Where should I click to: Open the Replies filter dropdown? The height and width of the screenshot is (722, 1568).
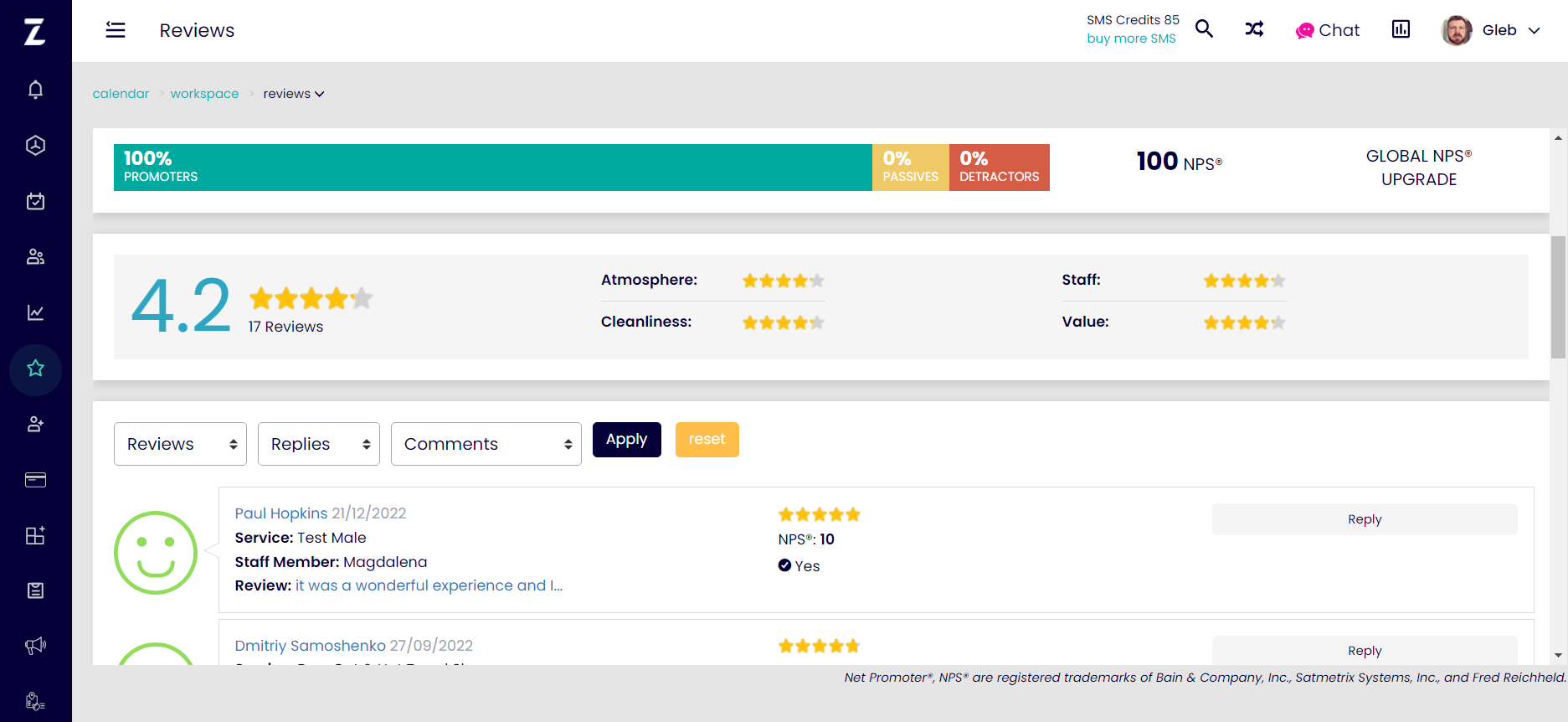319,444
